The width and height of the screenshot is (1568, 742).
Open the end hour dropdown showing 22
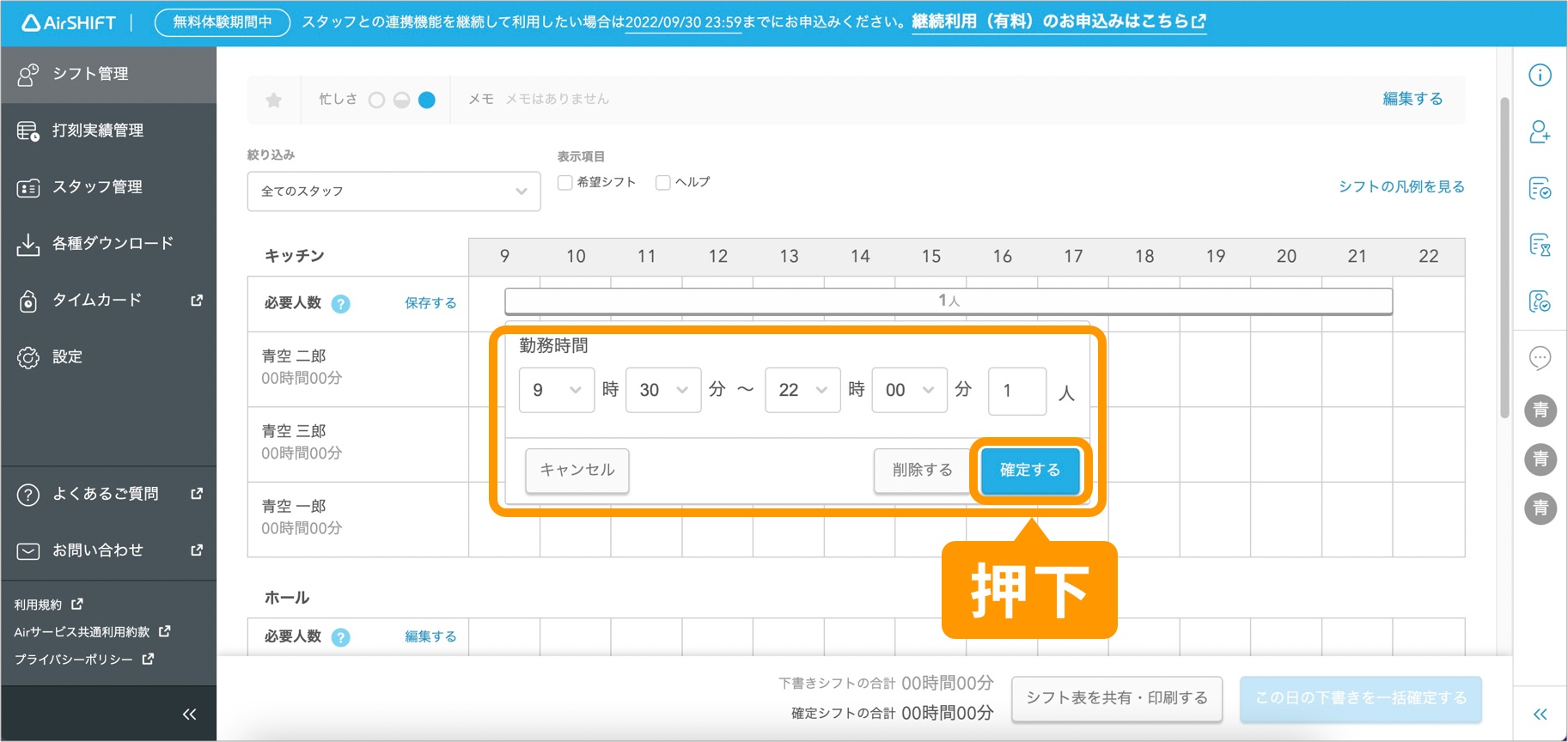coord(802,391)
